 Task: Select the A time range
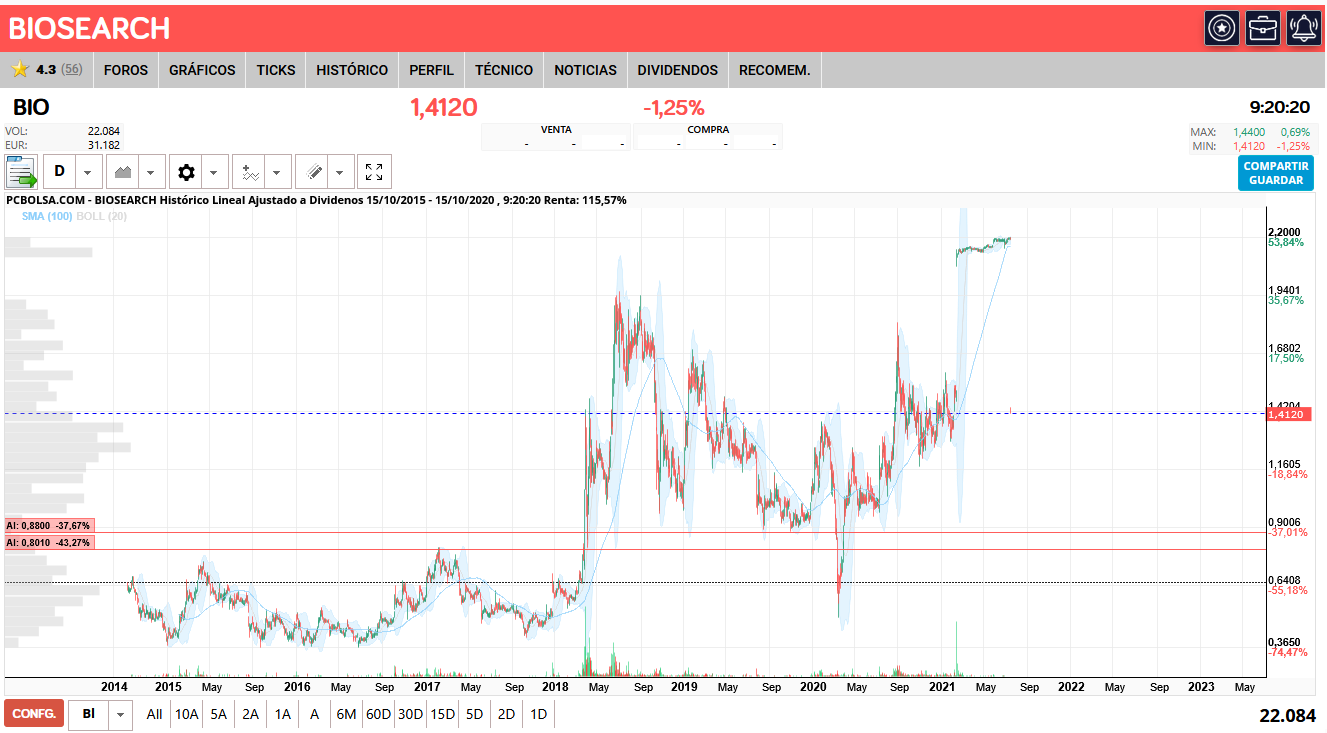click(x=314, y=714)
